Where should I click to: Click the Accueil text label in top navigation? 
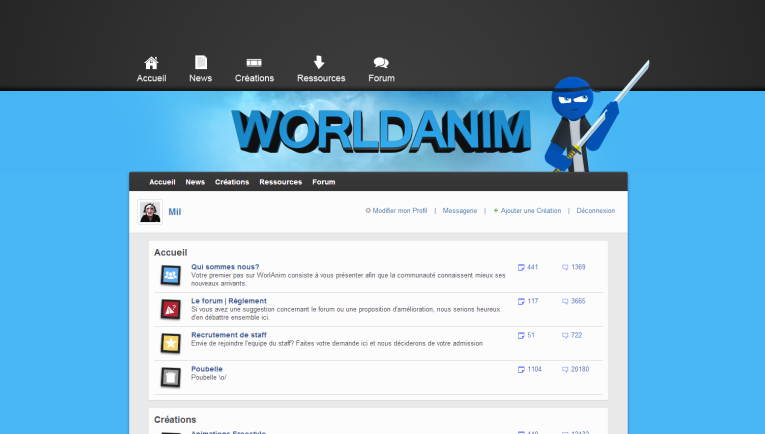[151, 78]
